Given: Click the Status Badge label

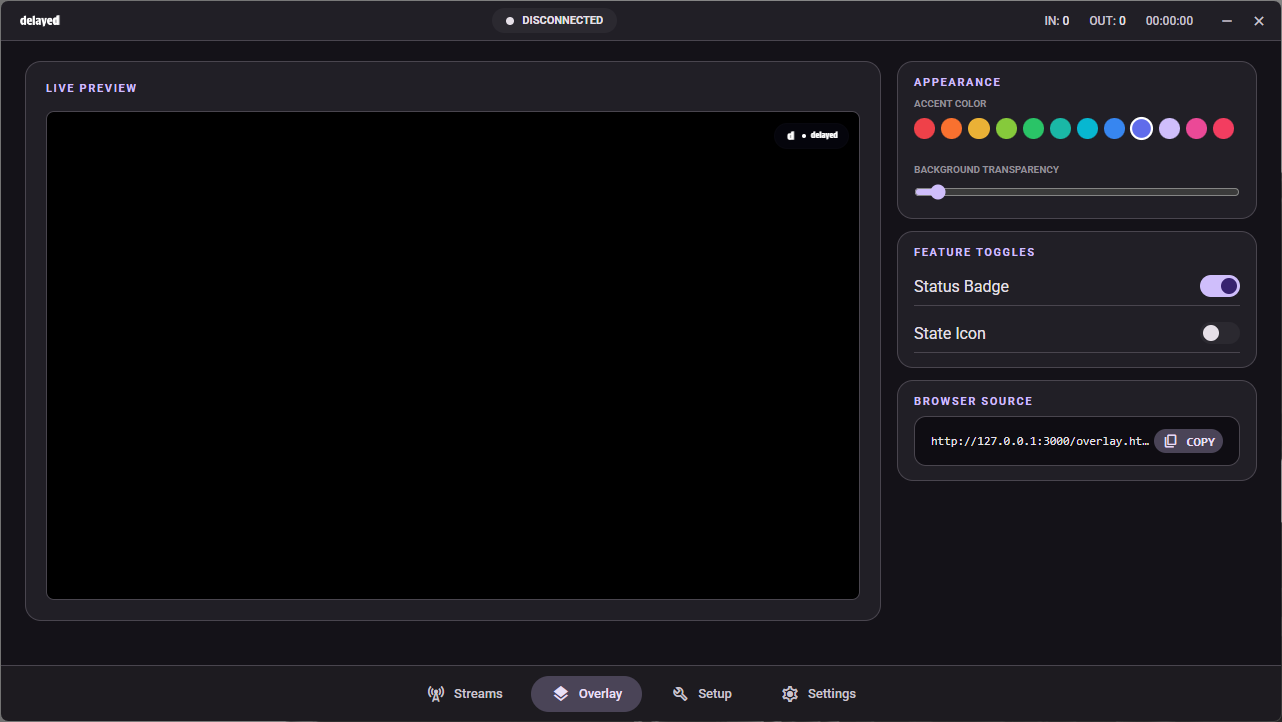Looking at the screenshot, I should pos(961,286).
